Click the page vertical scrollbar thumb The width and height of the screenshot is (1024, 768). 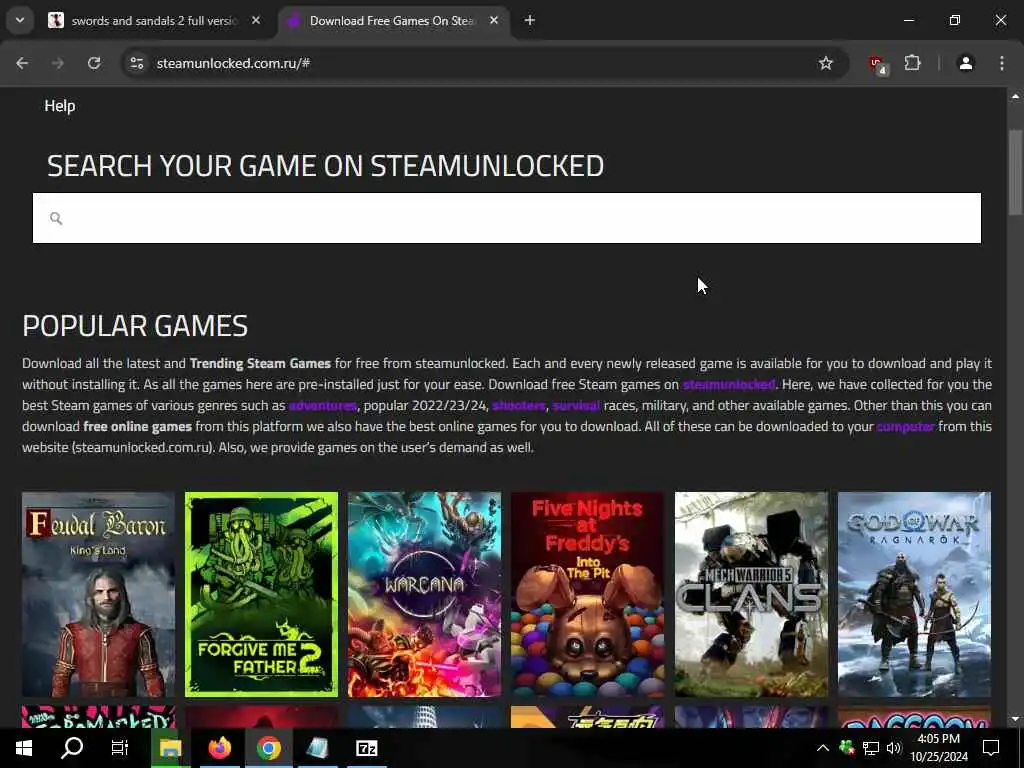click(1015, 172)
